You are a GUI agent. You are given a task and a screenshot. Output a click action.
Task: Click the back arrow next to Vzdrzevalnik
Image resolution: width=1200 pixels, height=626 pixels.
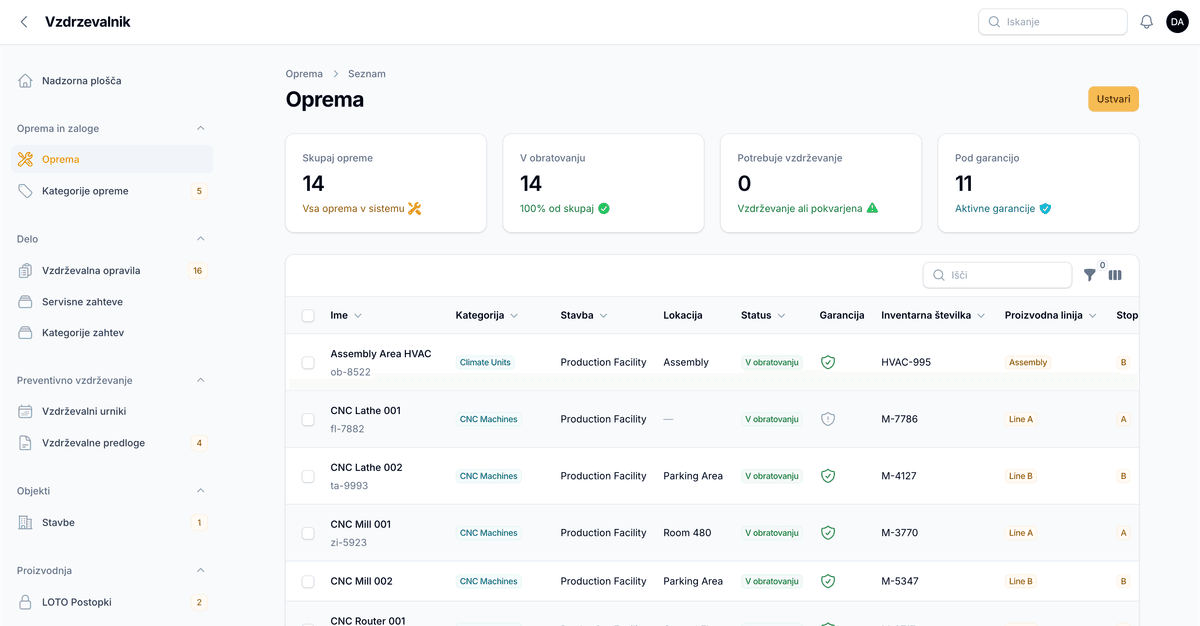tap(24, 22)
